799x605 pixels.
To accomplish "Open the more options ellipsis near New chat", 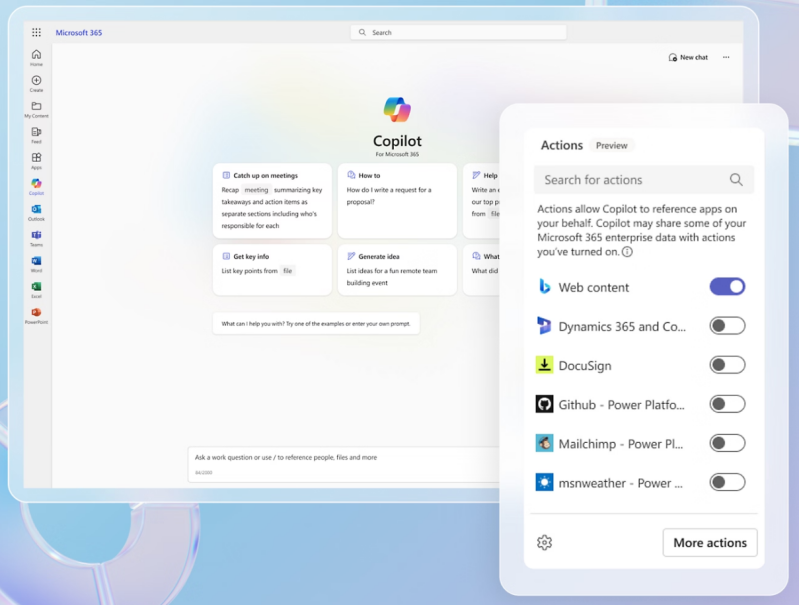I will (726, 57).
